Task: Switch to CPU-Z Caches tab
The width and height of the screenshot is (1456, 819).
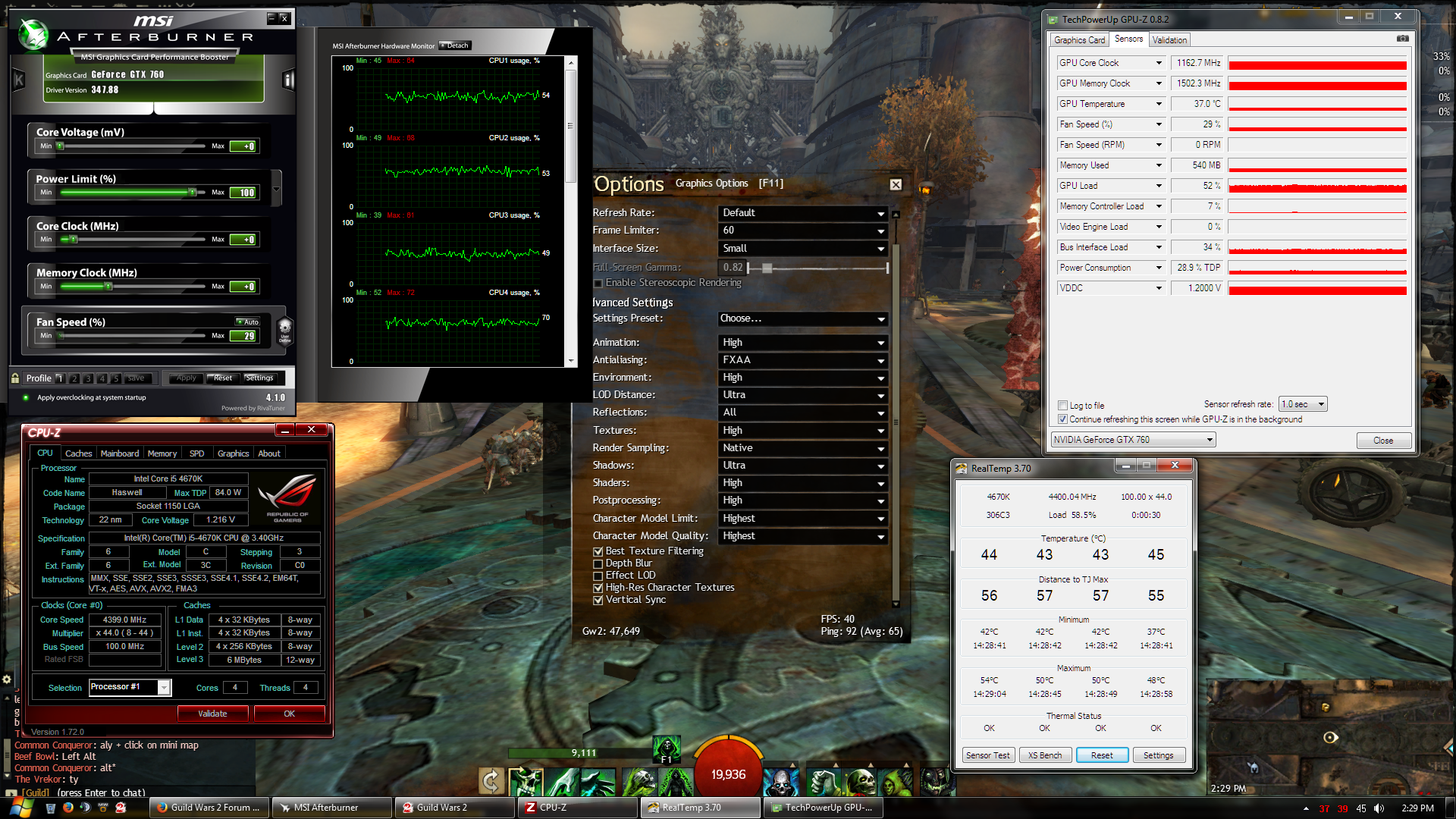Action: [78, 453]
